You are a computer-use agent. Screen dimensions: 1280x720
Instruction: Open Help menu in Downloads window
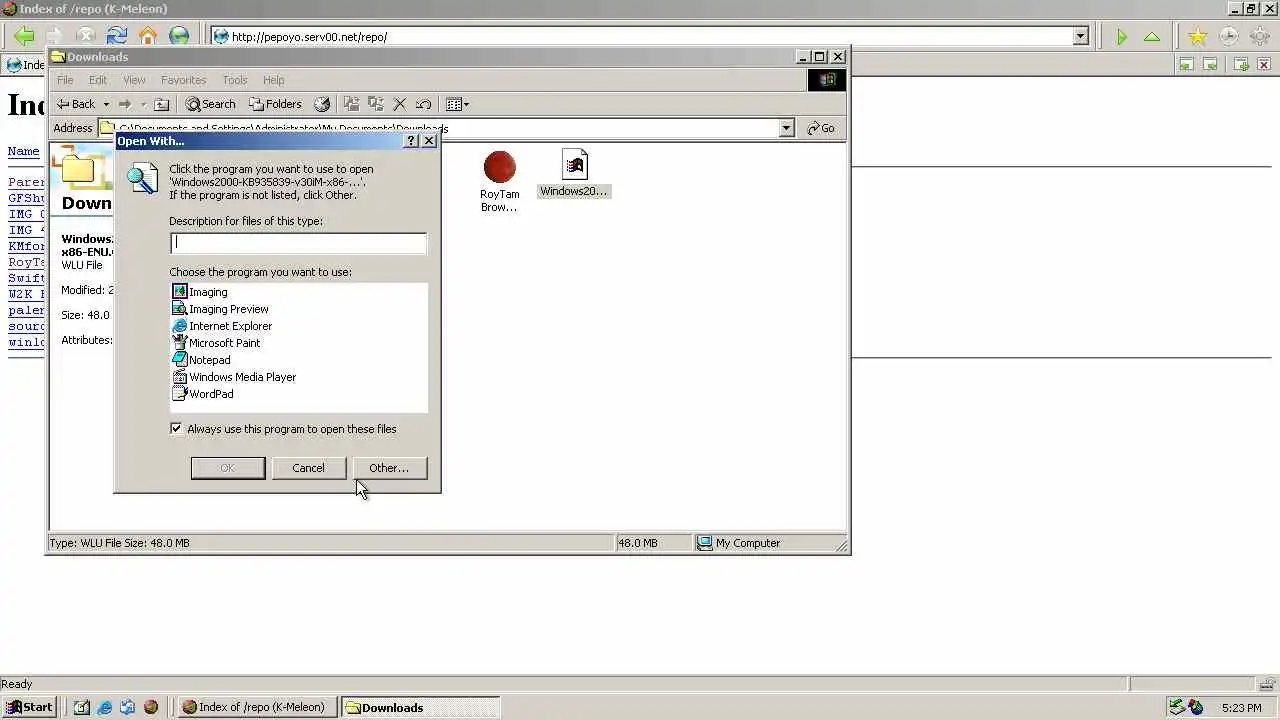274,80
